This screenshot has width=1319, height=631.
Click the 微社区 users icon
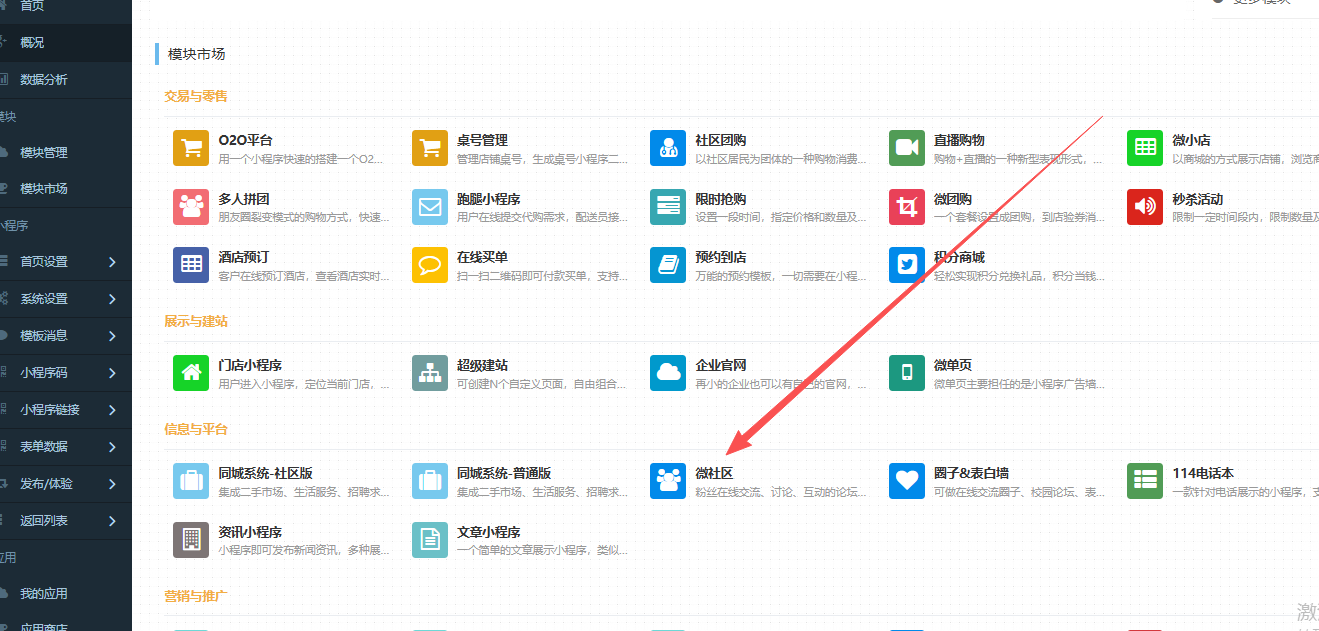tap(668, 481)
